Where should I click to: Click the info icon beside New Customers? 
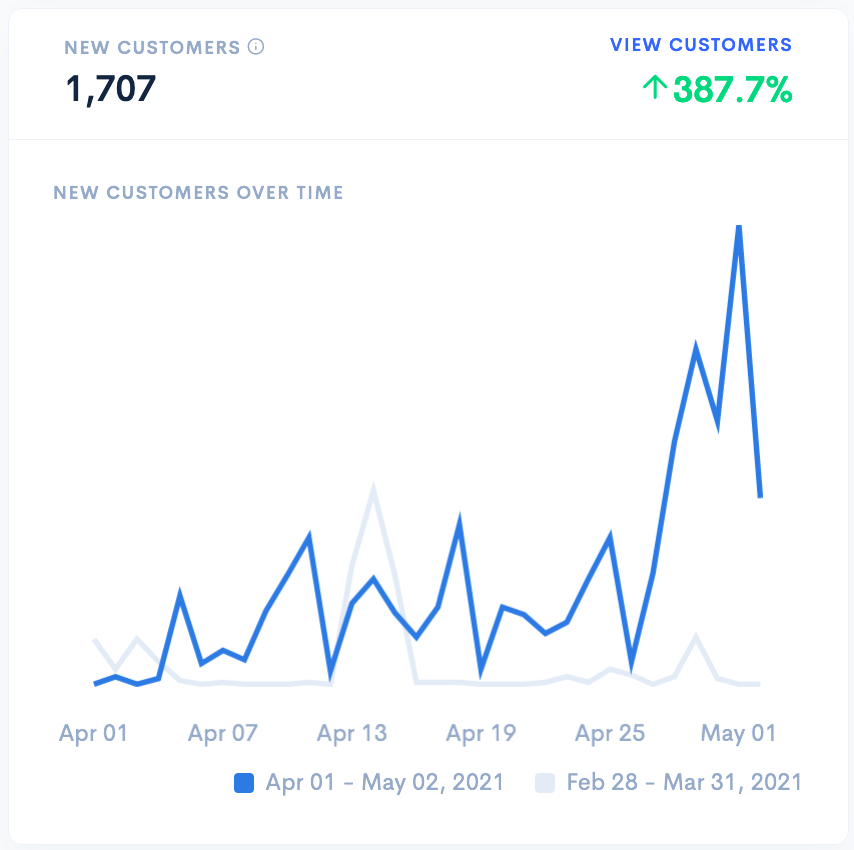[256, 46]
